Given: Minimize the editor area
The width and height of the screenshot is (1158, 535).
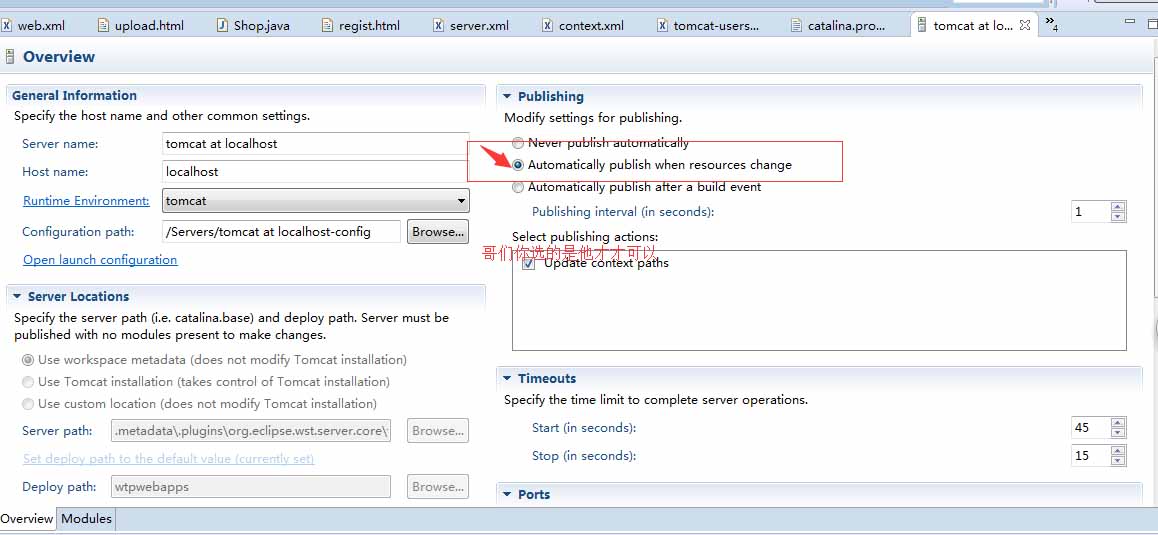Looking at the screenshot, I should (1130, 23).
